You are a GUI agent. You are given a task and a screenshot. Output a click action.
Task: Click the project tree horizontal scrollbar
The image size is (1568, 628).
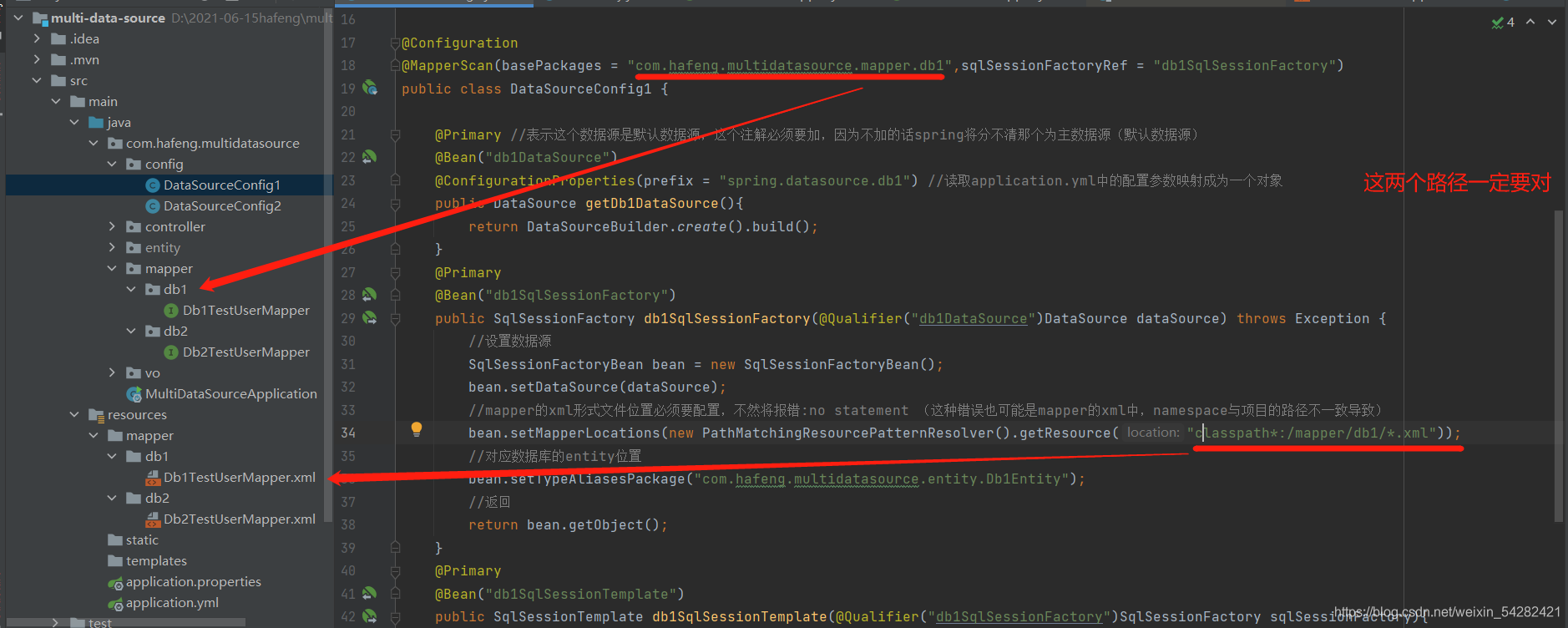125,622
